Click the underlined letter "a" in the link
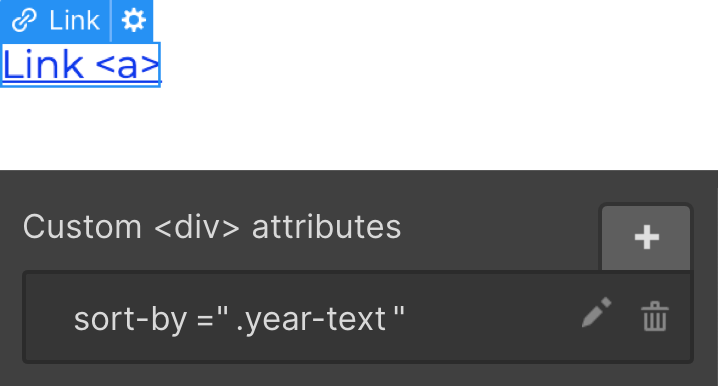718x386 pixels. pyautogui.click(x=127, y=67)
